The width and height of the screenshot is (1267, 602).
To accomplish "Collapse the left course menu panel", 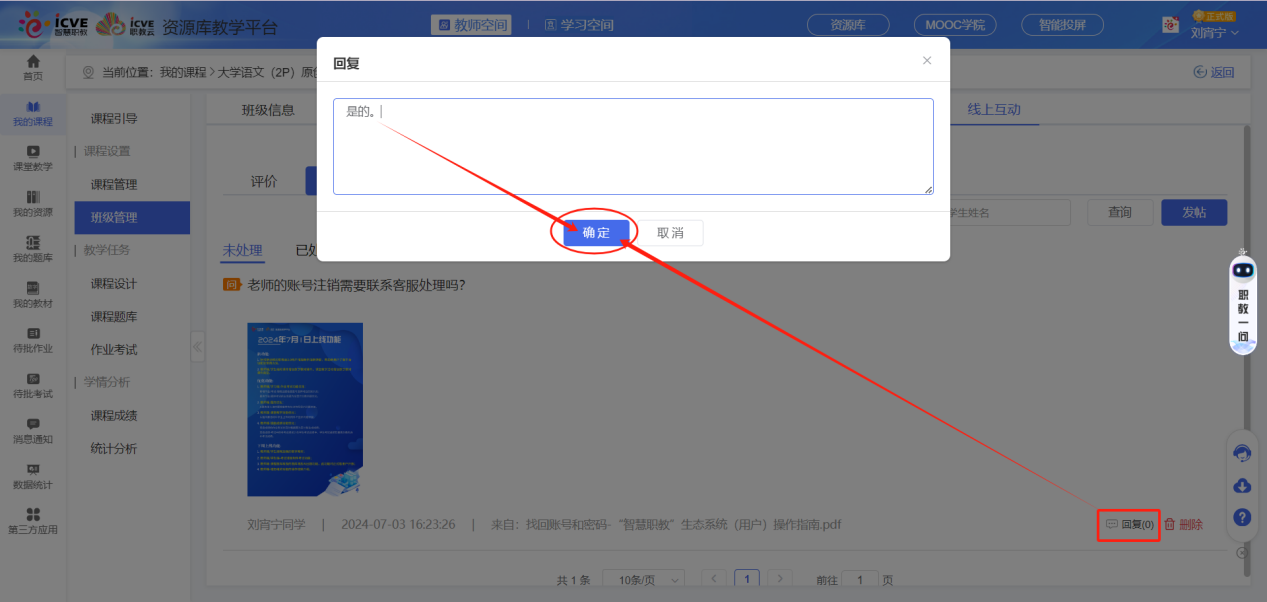I will click(197, 347).
